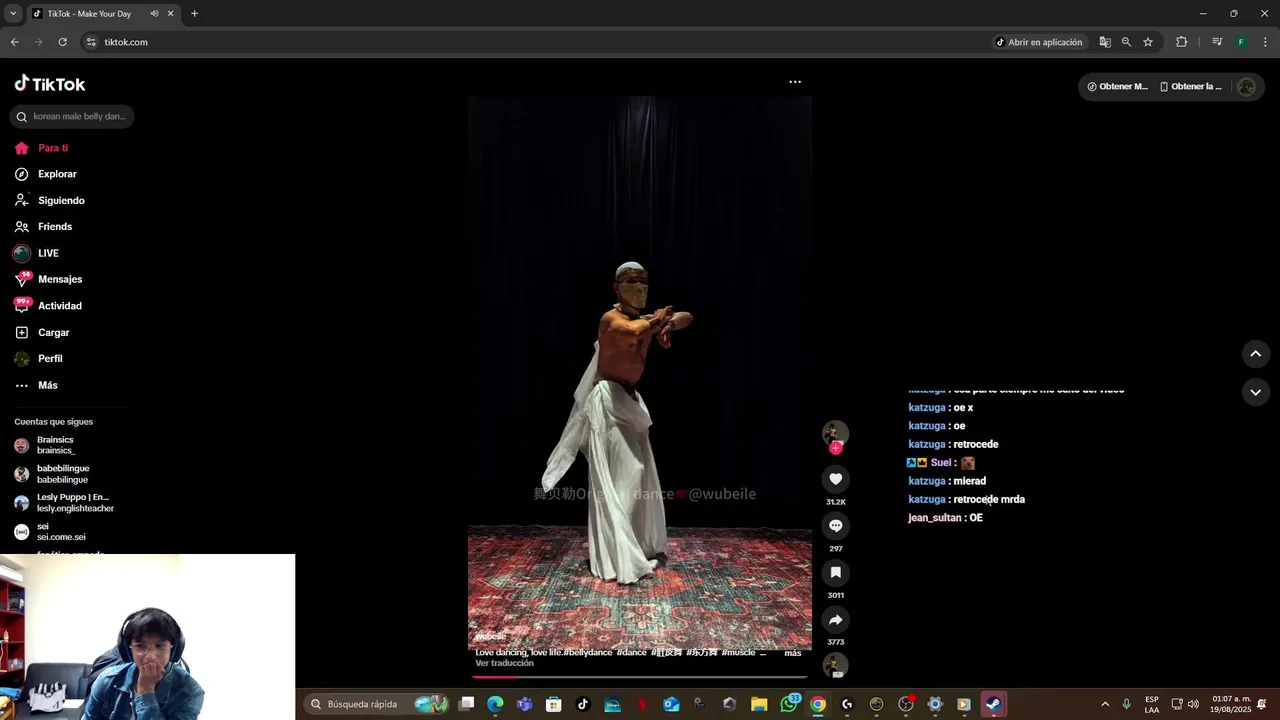Mute the TikTok tab audio
The width and height of the screenshot is (1280, 720).
point(154,14)
